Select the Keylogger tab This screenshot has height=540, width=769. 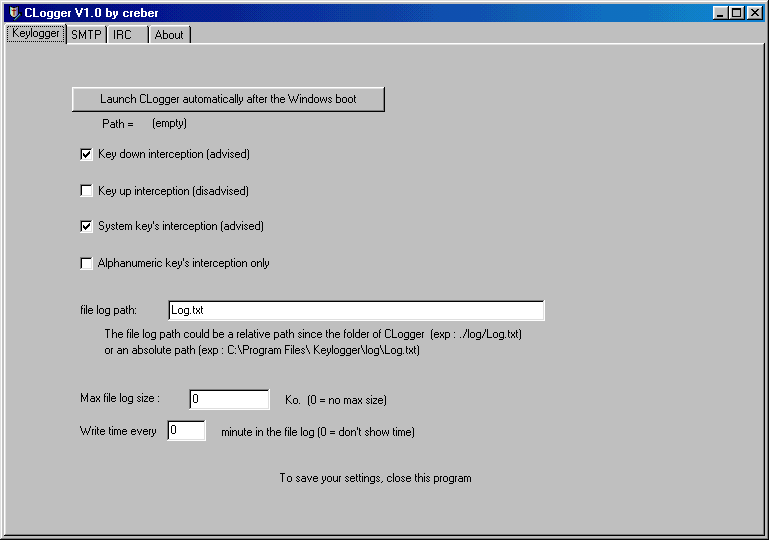point(36,33)
